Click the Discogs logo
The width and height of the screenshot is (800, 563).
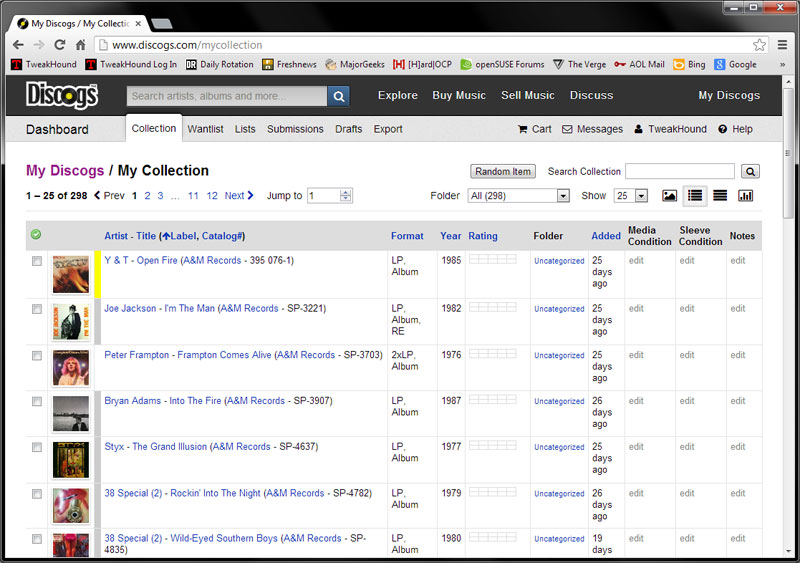[x=62, y=95]
